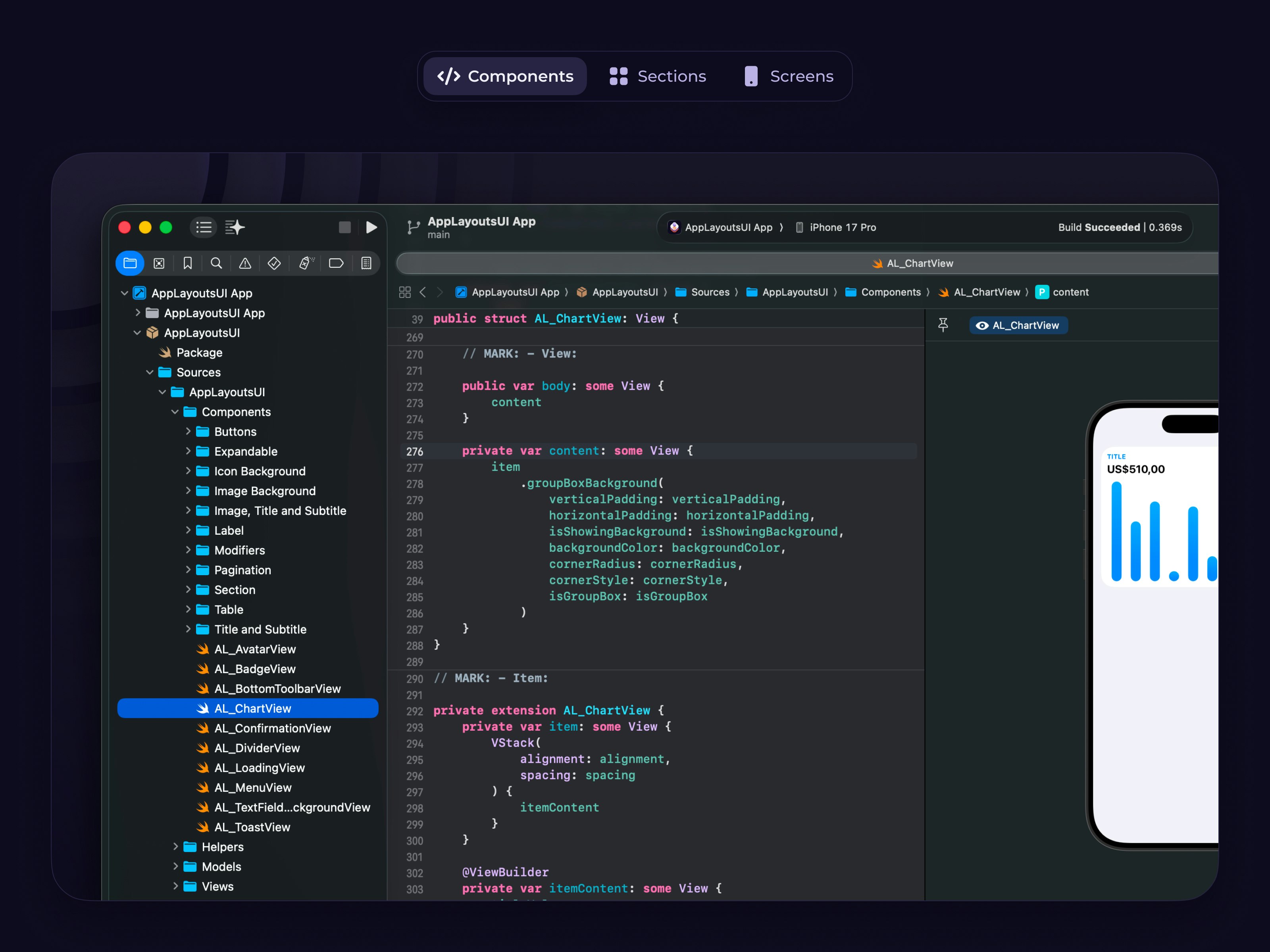Collapse the Components folder
1270x952 pixels.
(175, 412)
